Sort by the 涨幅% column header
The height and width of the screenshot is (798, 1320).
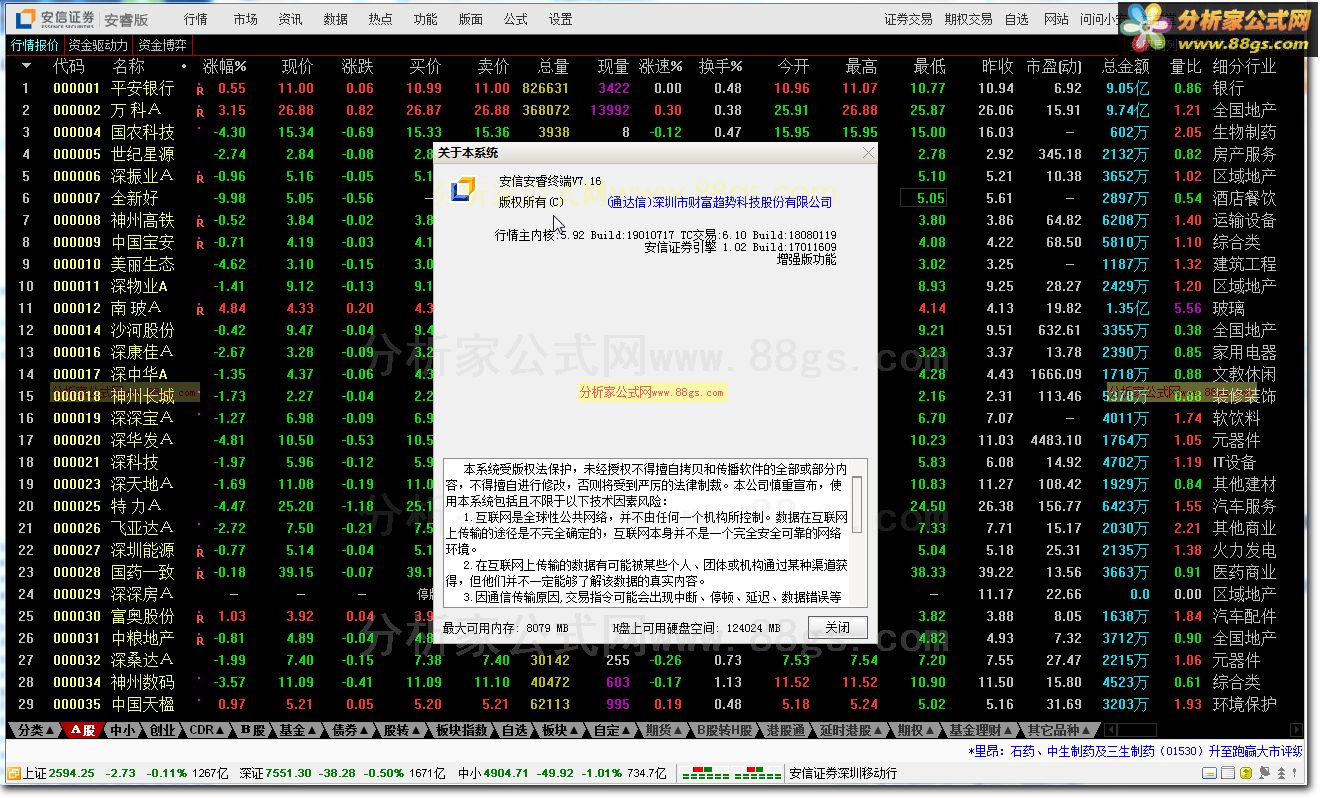(x=225, y=67)
